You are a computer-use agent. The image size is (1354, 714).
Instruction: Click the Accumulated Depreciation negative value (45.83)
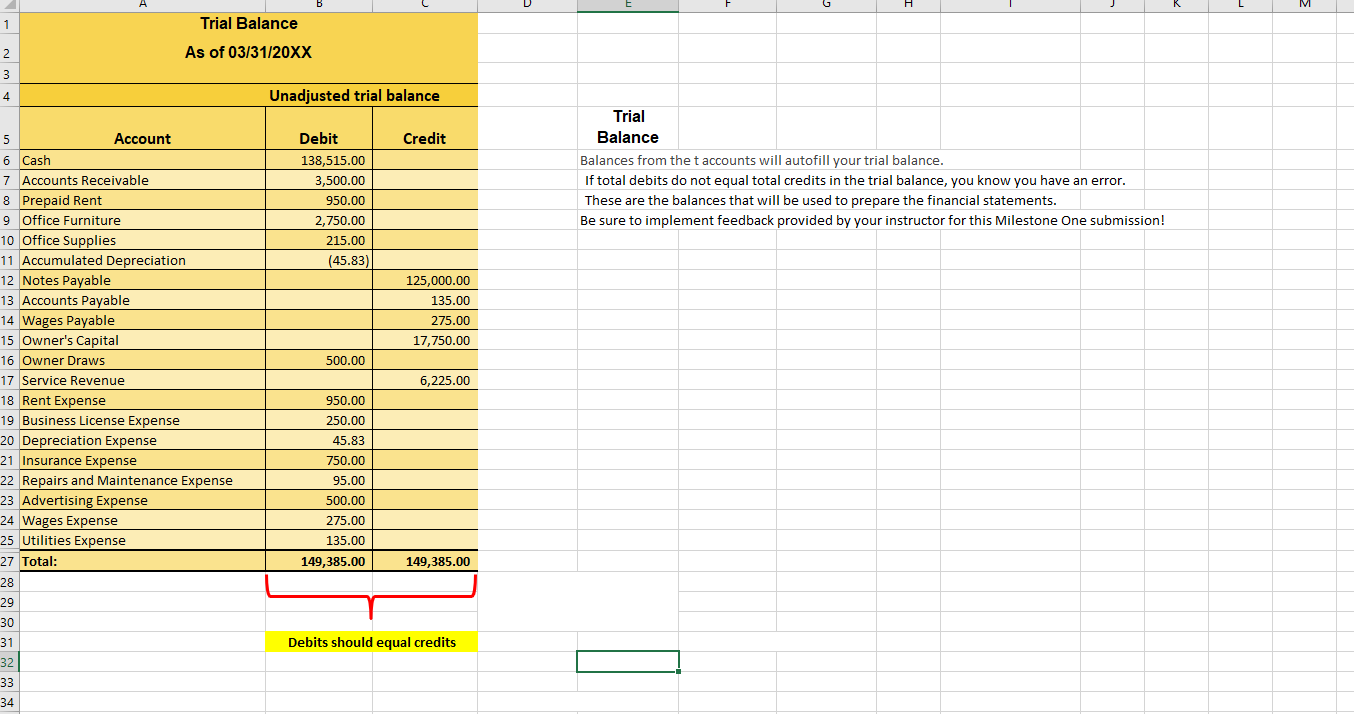click(318, 260)
